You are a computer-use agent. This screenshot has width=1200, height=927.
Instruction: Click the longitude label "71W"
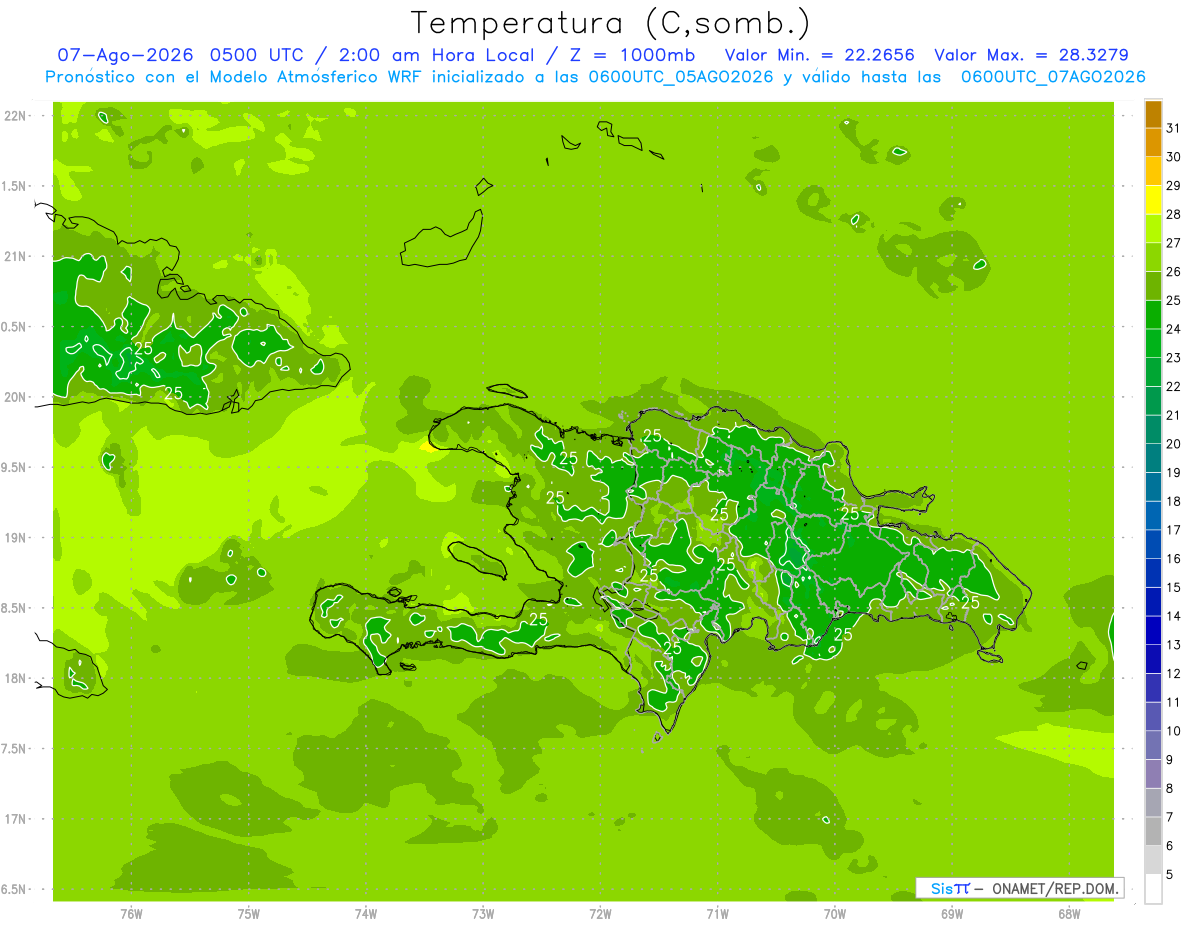click(x=717, y=914)
